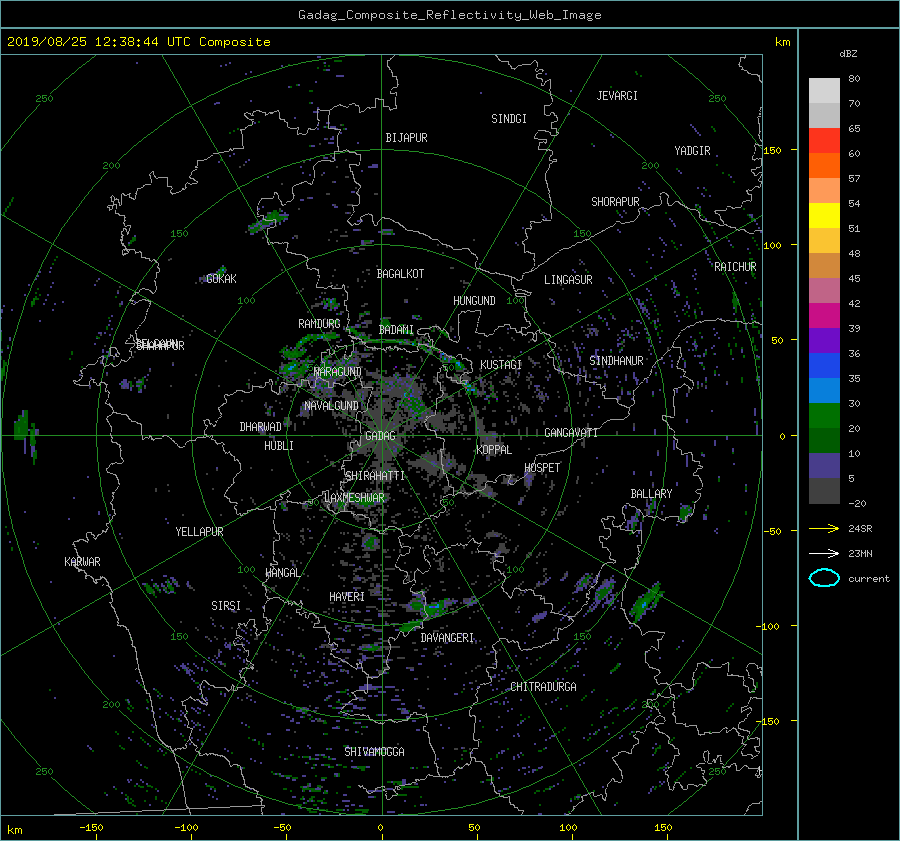Click the white 23MN arrow icon

pos(824,553)
